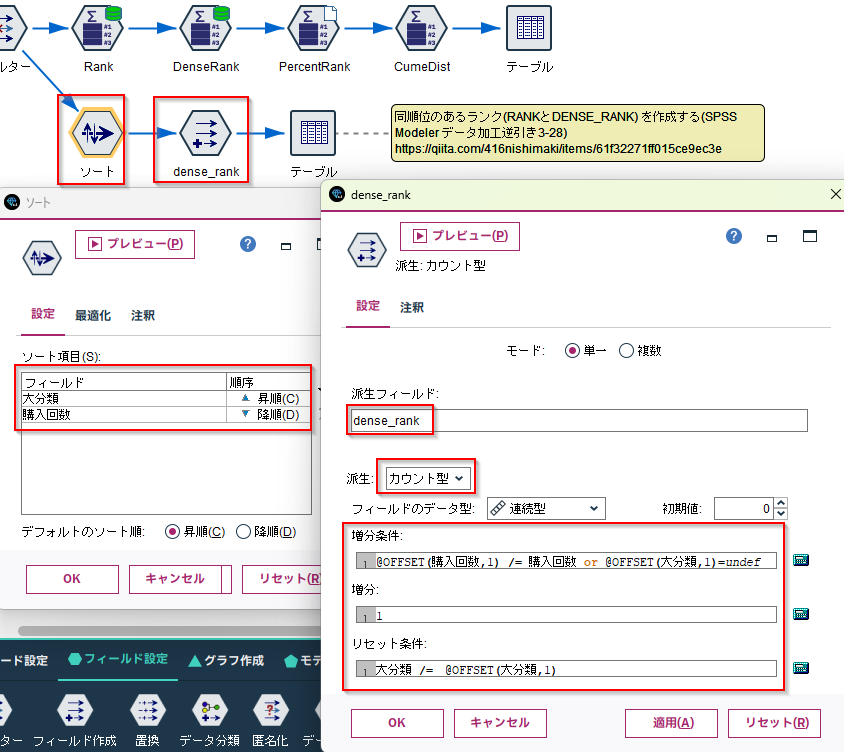844x752 pixels.
Task: Click プレビュー(P) in dense_rank dialog
Action: 460,236
